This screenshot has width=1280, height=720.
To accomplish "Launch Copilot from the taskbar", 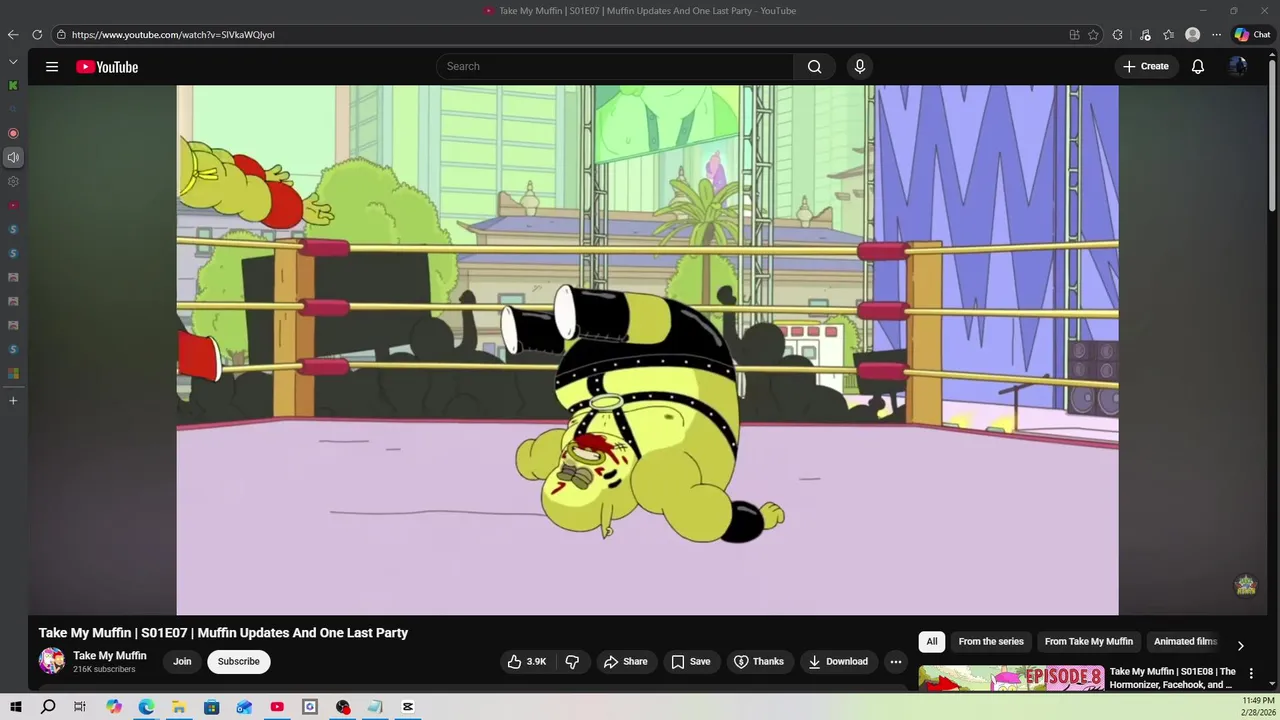I will point(113,707).
